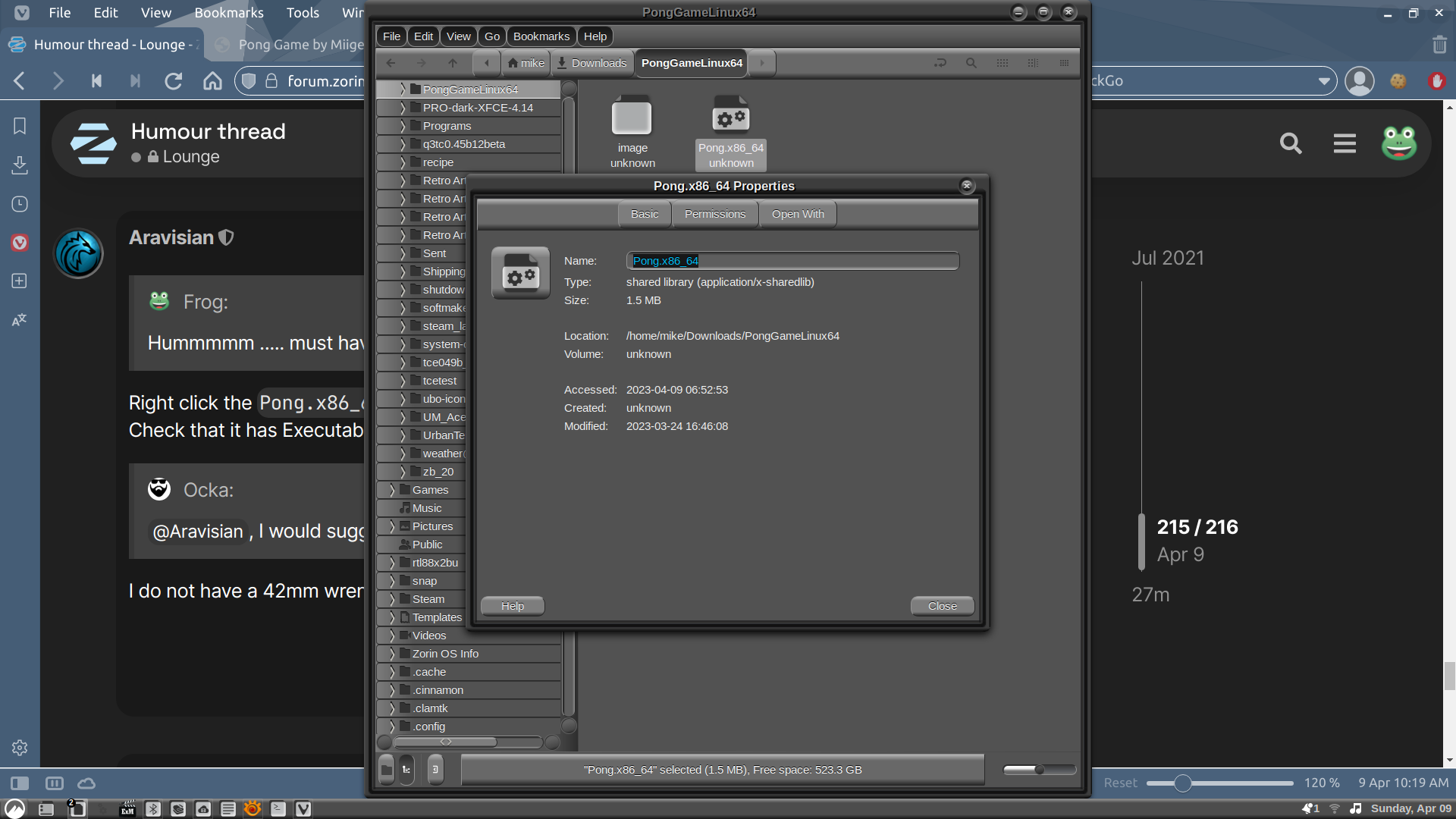Open the forum search icon
Viewport: 1456px width, 819px height.
point(1291,143)
